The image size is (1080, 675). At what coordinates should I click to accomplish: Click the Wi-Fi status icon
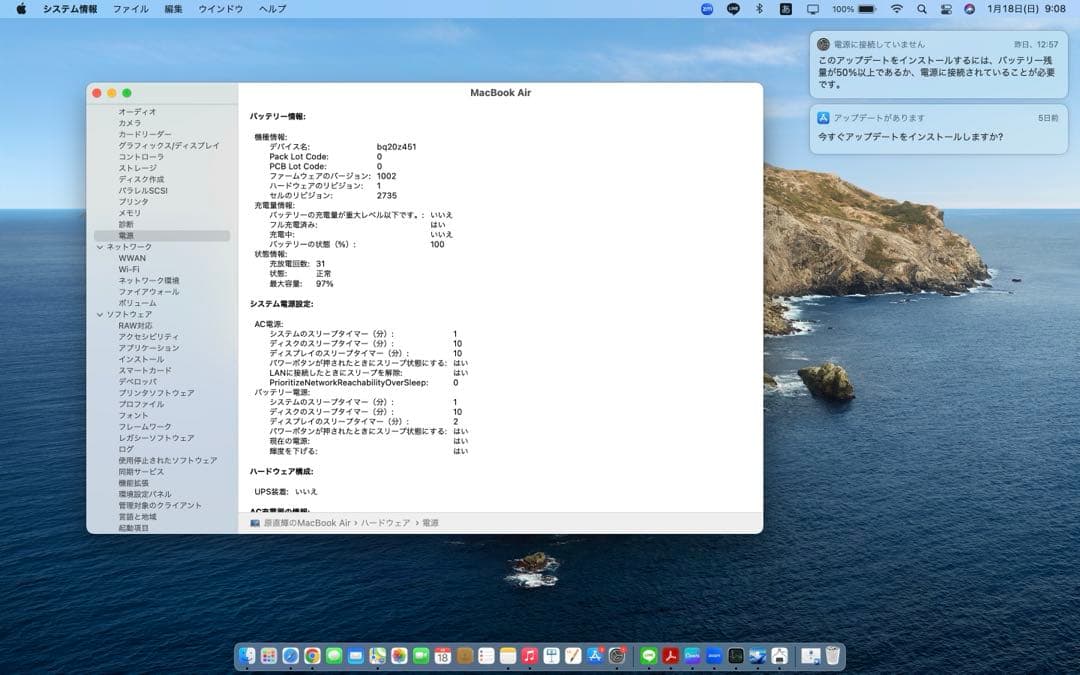coord(897,9)
